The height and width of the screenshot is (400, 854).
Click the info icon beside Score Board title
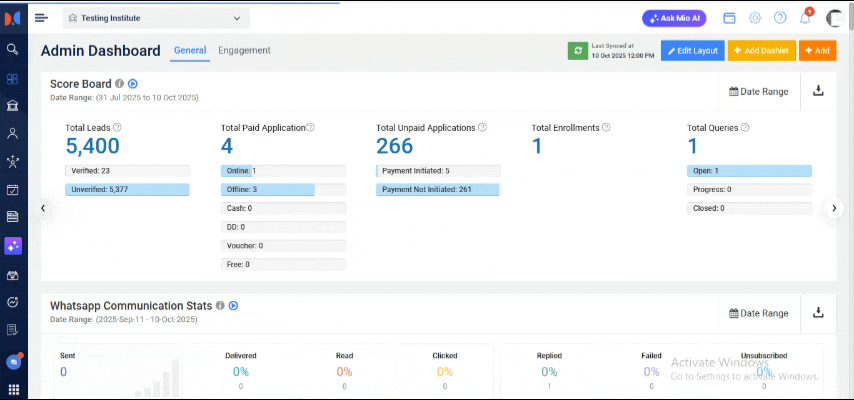tap(120, 84)
